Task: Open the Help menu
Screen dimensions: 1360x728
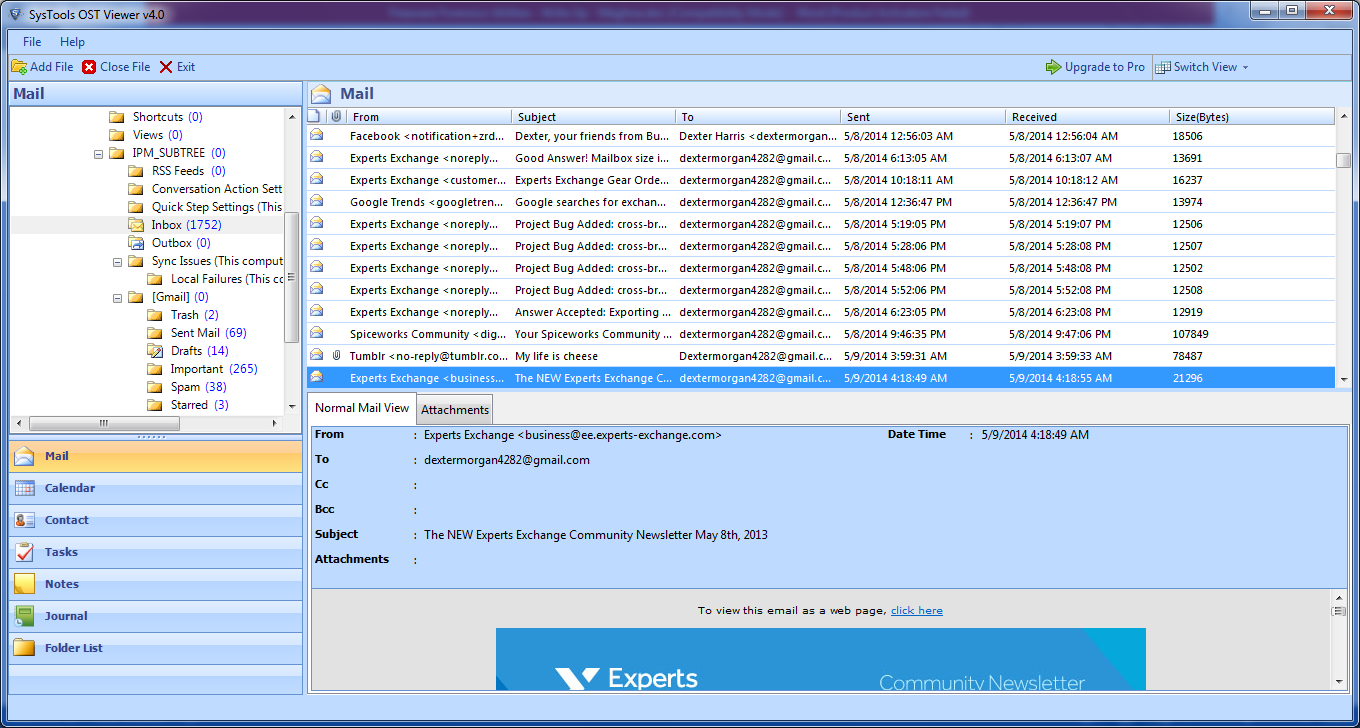Action: (72, 42)
